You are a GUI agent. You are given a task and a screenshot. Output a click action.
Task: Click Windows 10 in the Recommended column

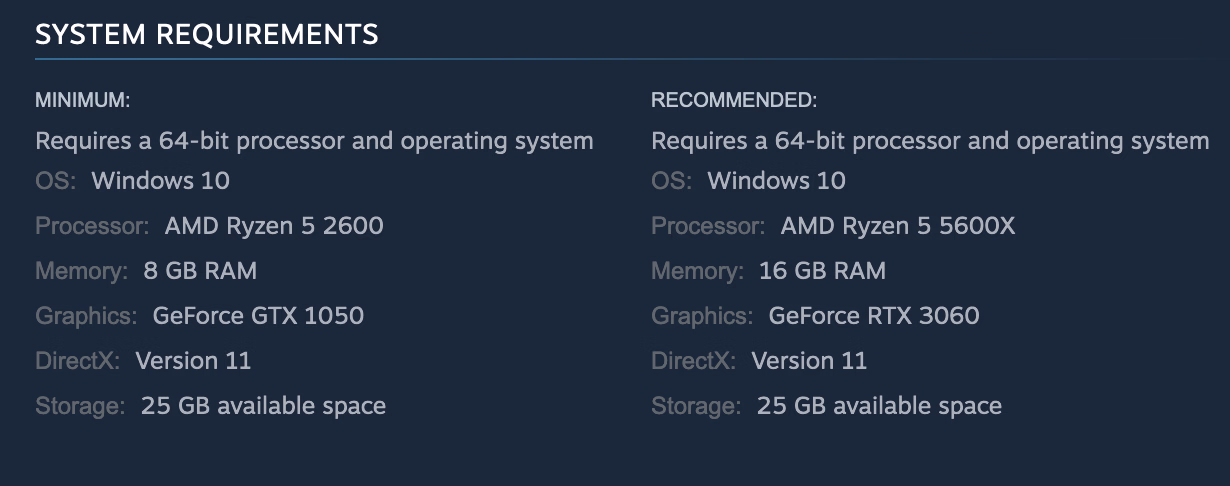(x=776, y=181)
